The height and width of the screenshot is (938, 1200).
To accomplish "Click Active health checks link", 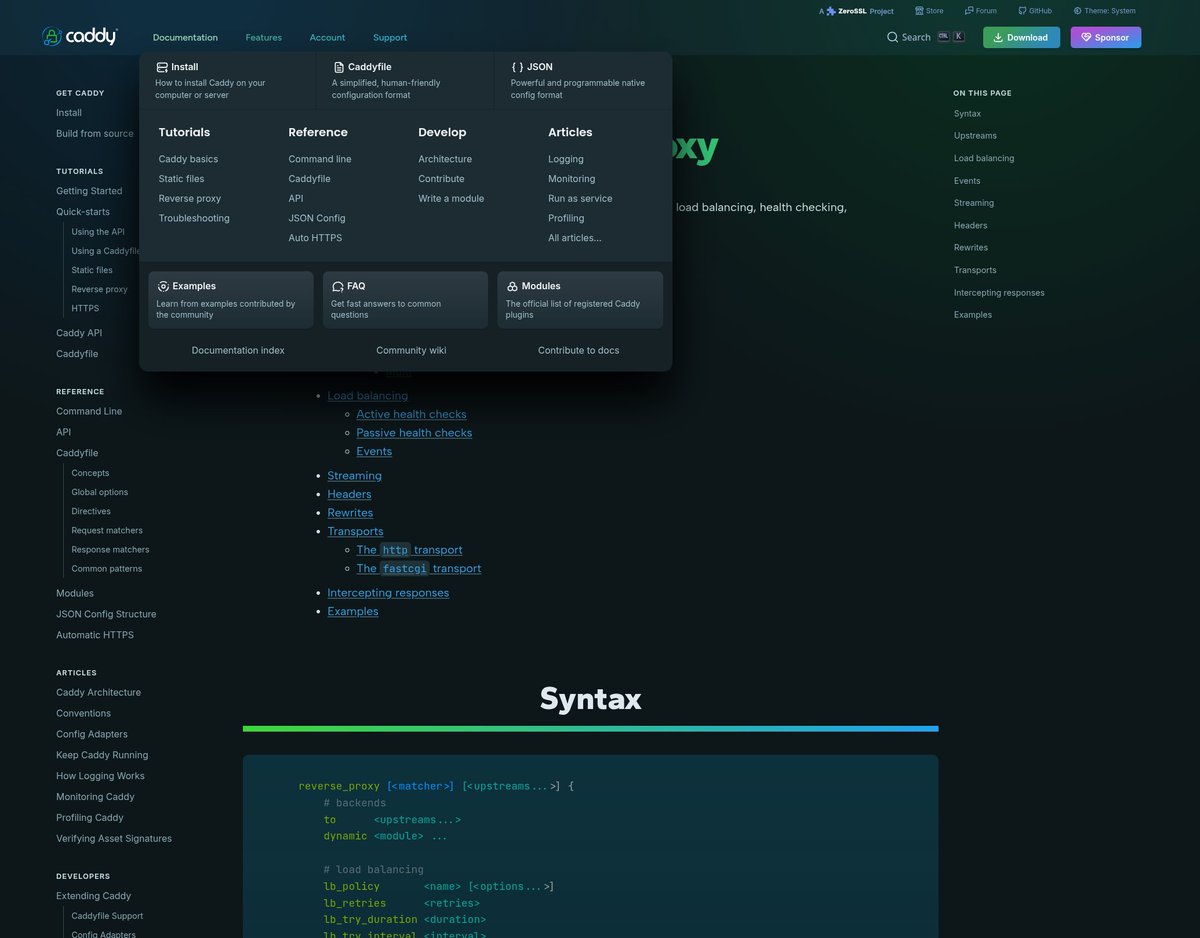I will pos(411,414).
